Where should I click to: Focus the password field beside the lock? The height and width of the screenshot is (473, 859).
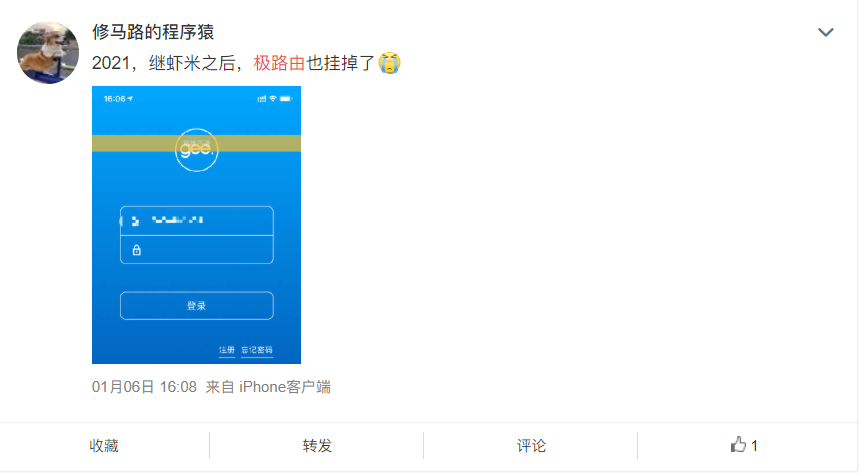pyautogui.click(x=197, y=250)
